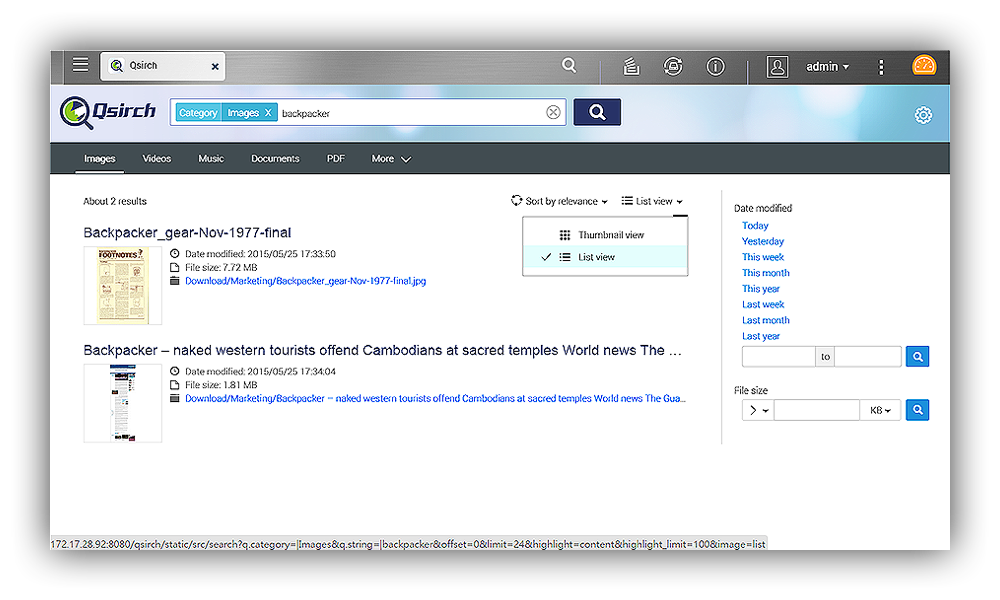
Task: Run search with dark magnifier button
Action: click(597, 112)
